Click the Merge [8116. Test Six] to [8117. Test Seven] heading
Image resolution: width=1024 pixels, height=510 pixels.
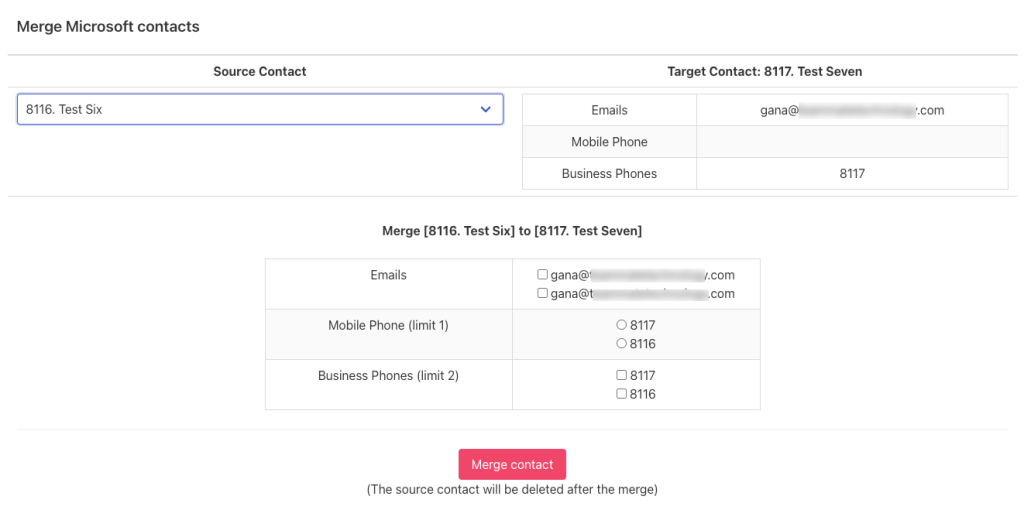pyautogui.click(x=512, y=231)
